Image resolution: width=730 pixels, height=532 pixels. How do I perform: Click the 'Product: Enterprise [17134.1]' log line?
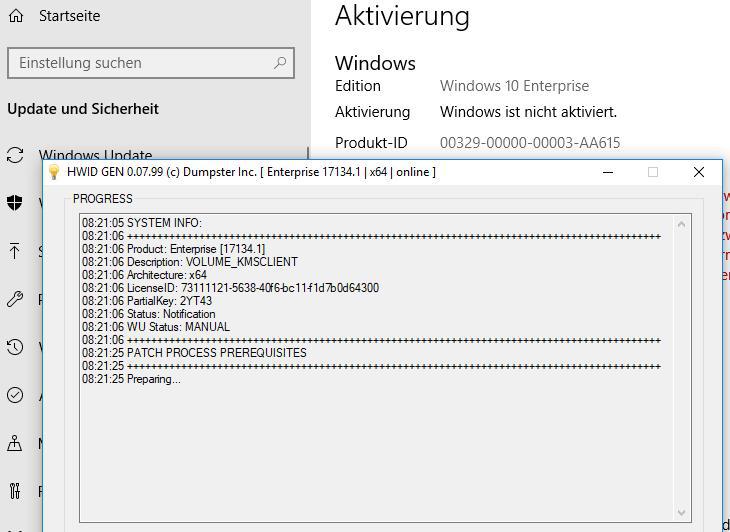pos(174,249)
